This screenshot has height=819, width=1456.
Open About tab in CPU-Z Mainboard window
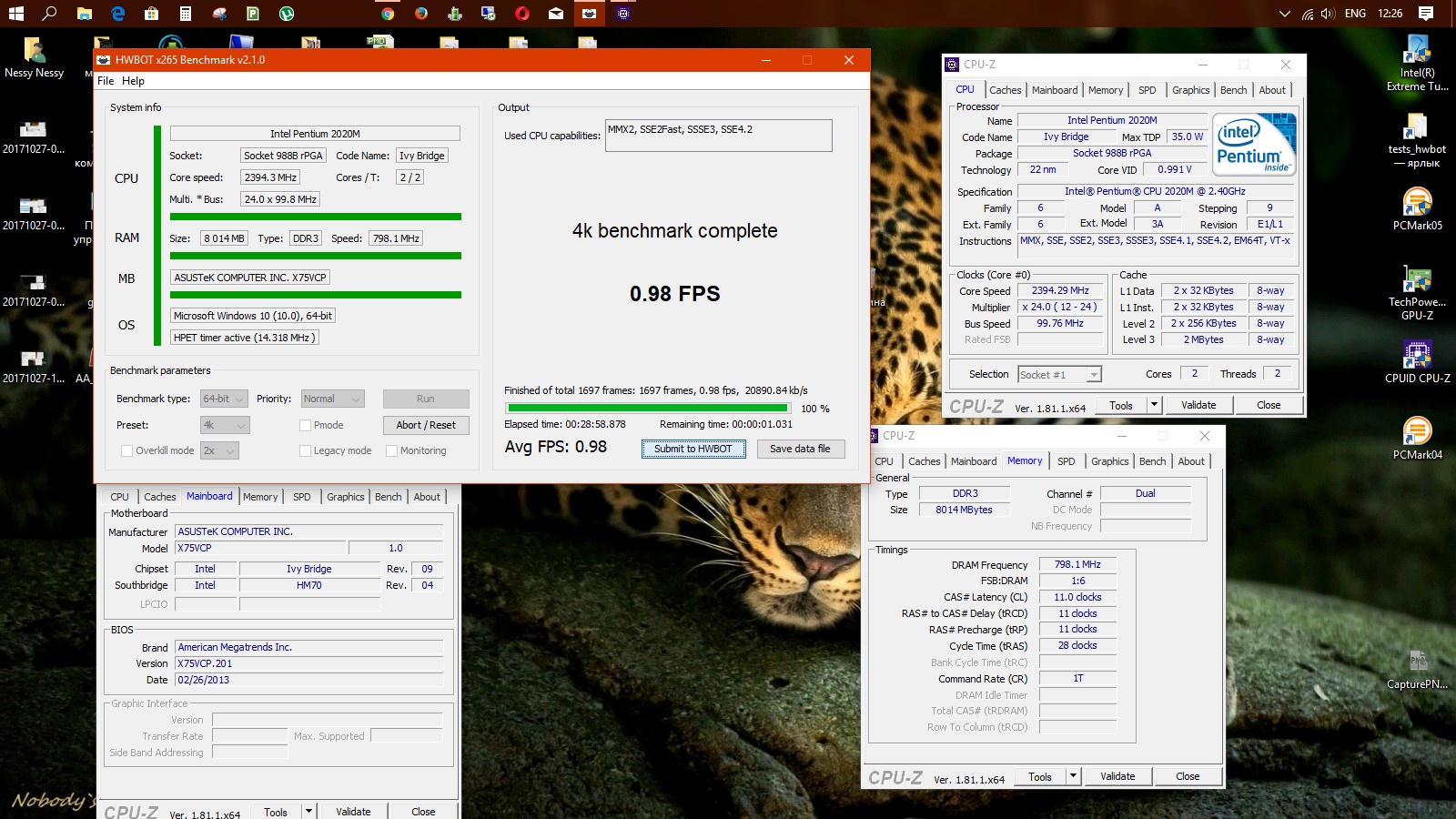[427, 497]
